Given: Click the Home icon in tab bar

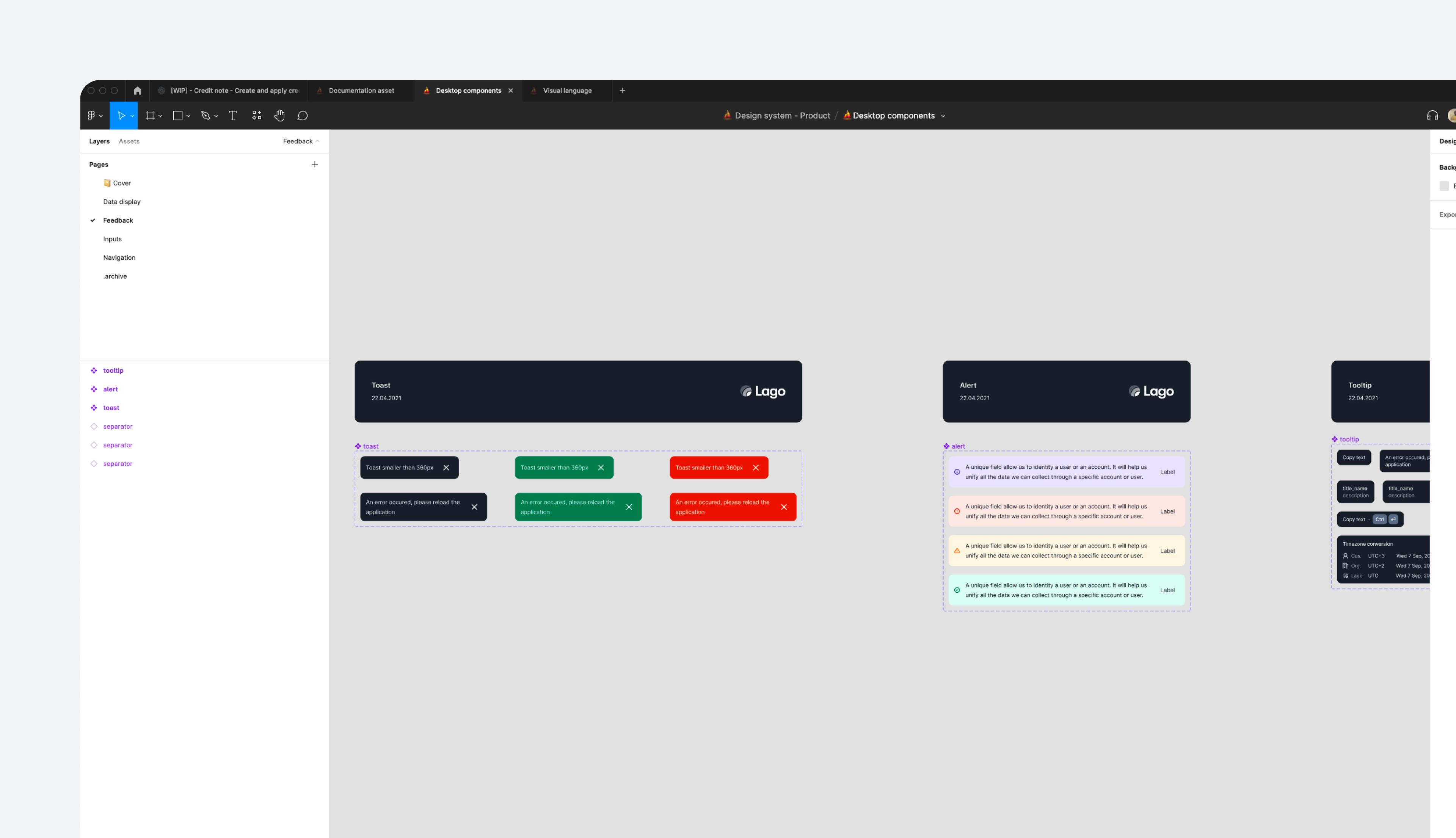Looking at the screenshot, I should [138, 90].
